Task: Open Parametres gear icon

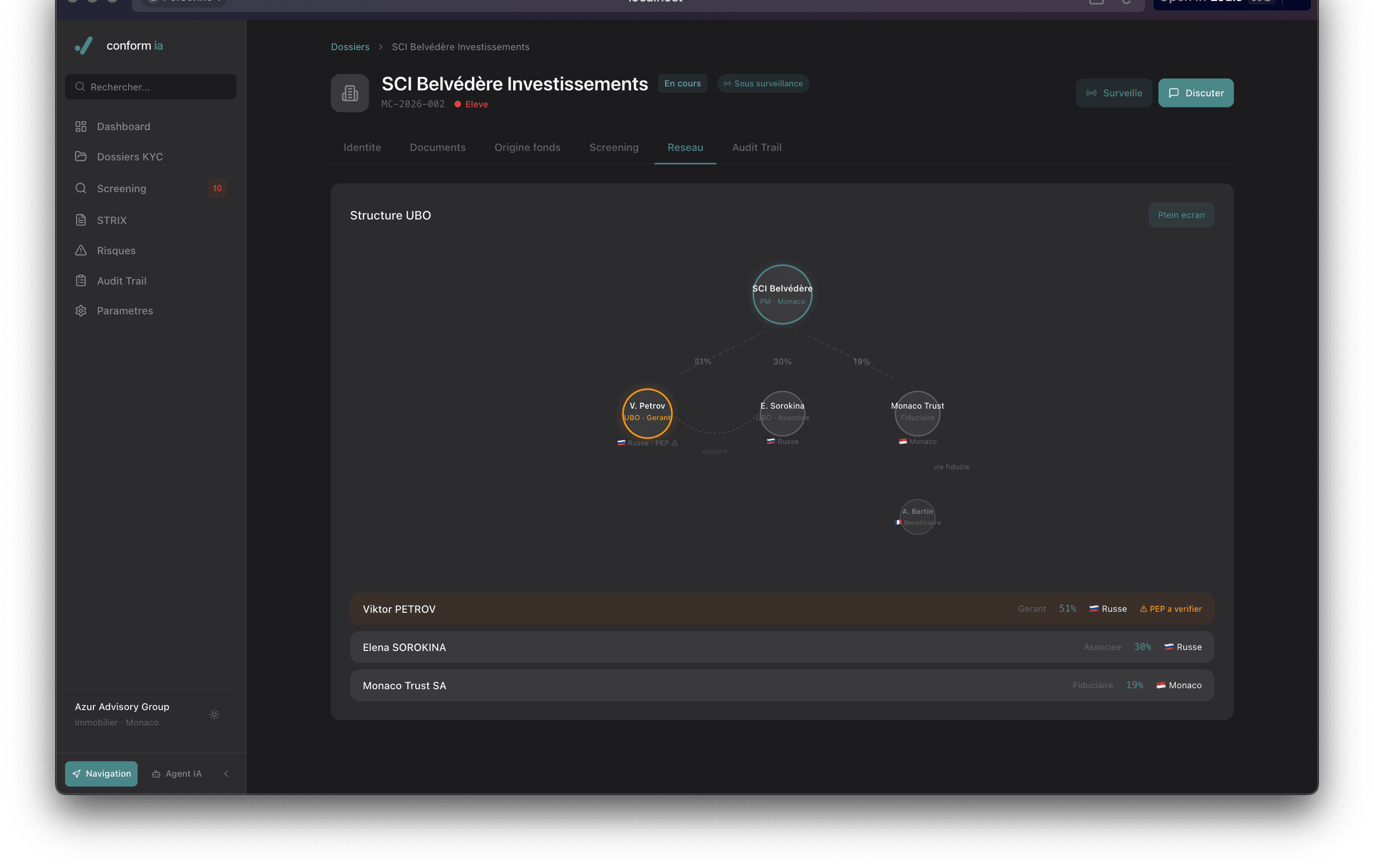Action: pos(81,311)
